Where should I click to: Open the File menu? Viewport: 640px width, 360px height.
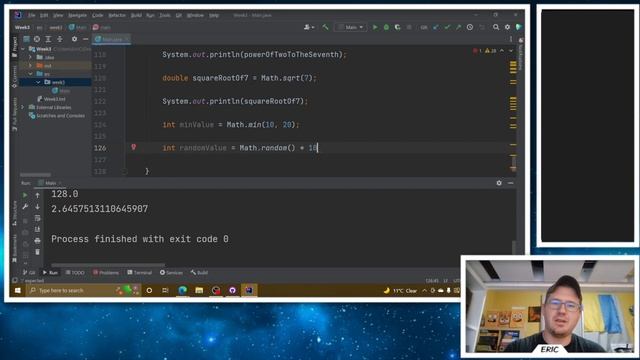point(31,15)
